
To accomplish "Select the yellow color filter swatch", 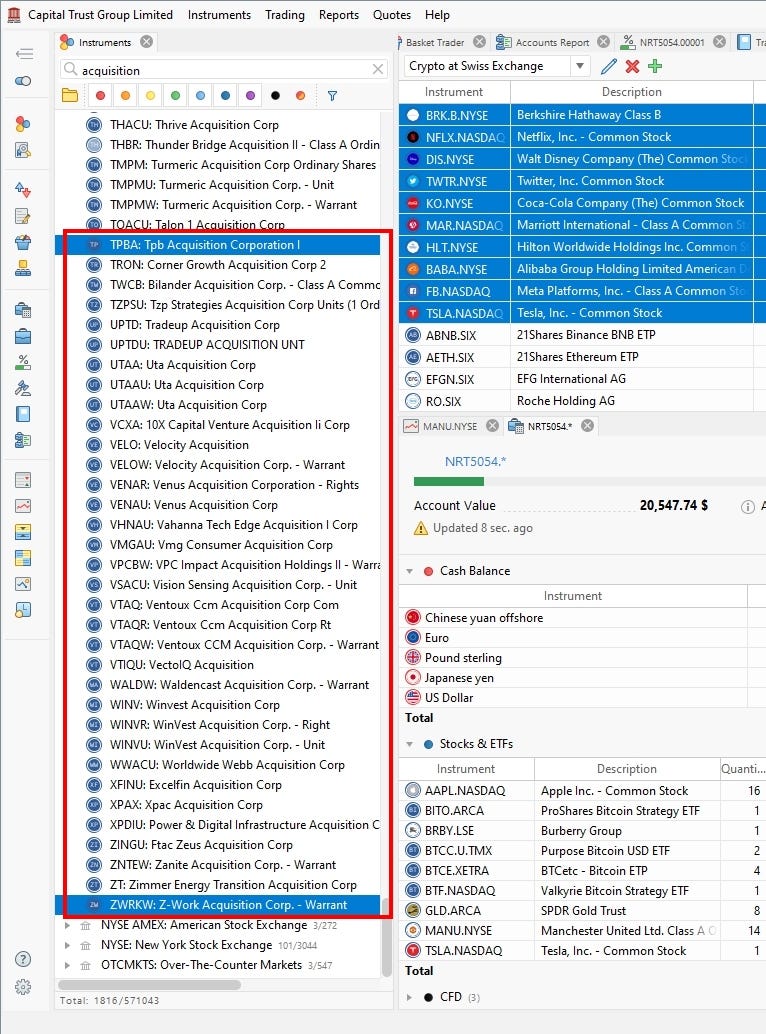I will click(150, 96).
